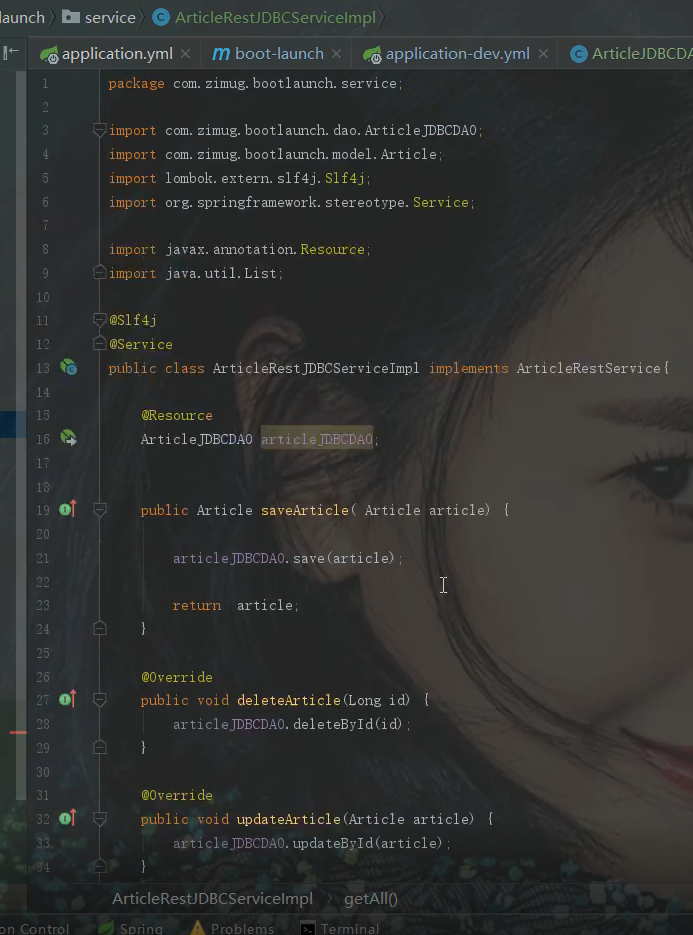Click the fold marker beside @Service

point(100,343)
